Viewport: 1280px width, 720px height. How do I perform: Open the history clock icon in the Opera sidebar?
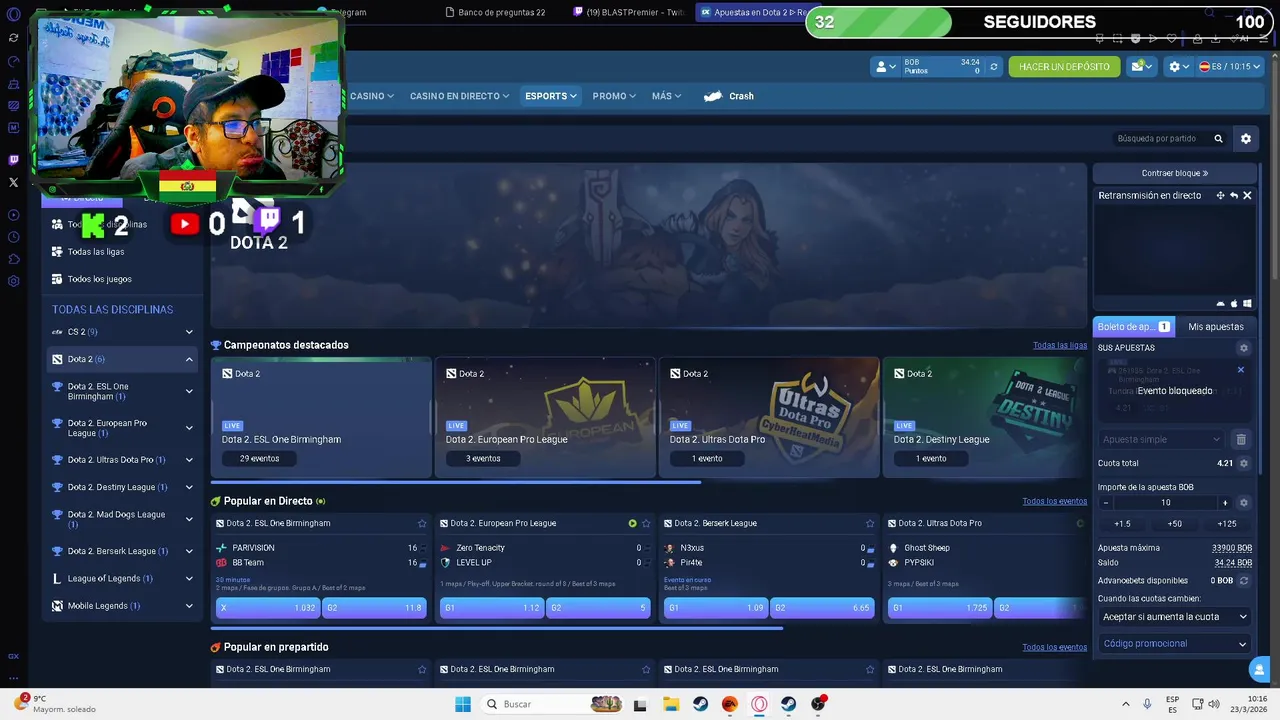13,237
